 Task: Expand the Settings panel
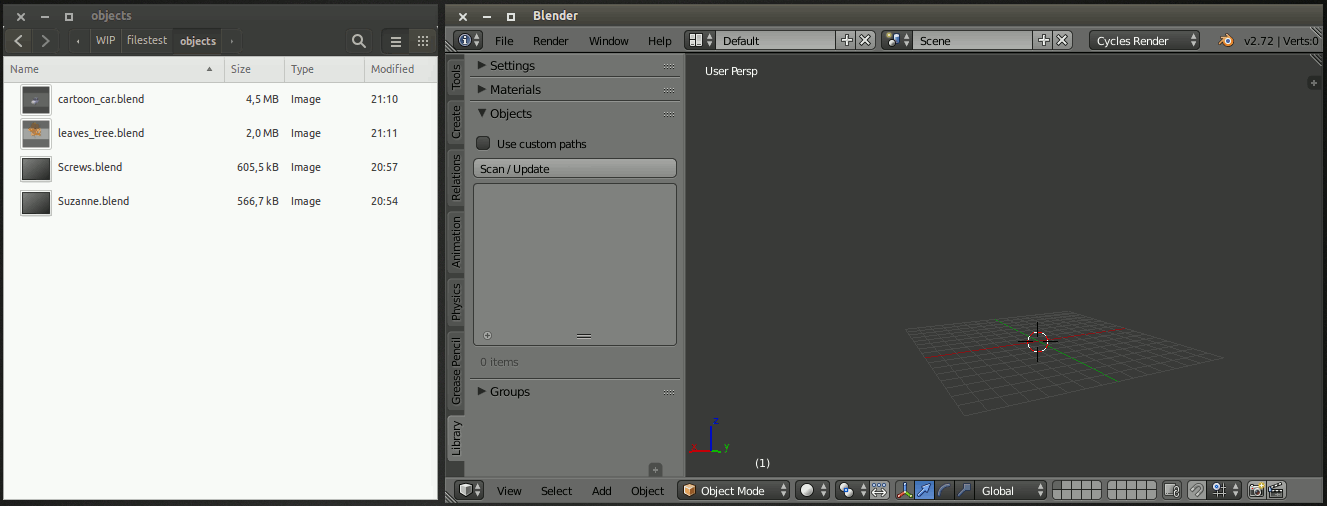(482, 65)
